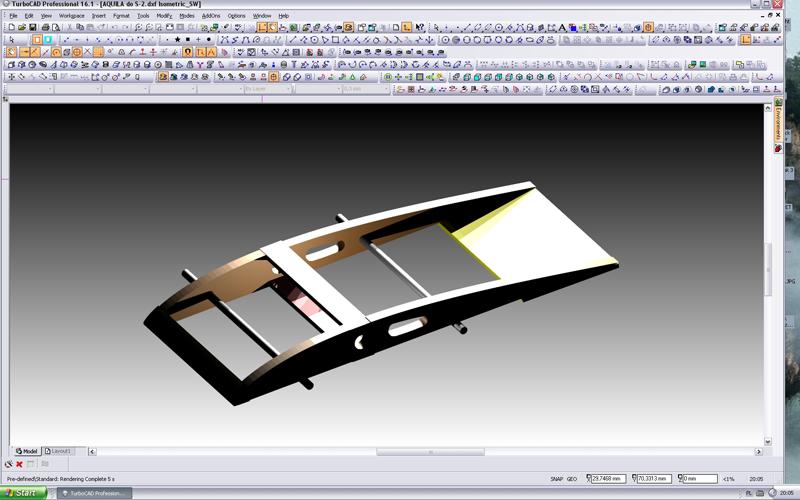Open the Modify menu
This screenshot has height=500, width=800.
click(x=164, y=16)
